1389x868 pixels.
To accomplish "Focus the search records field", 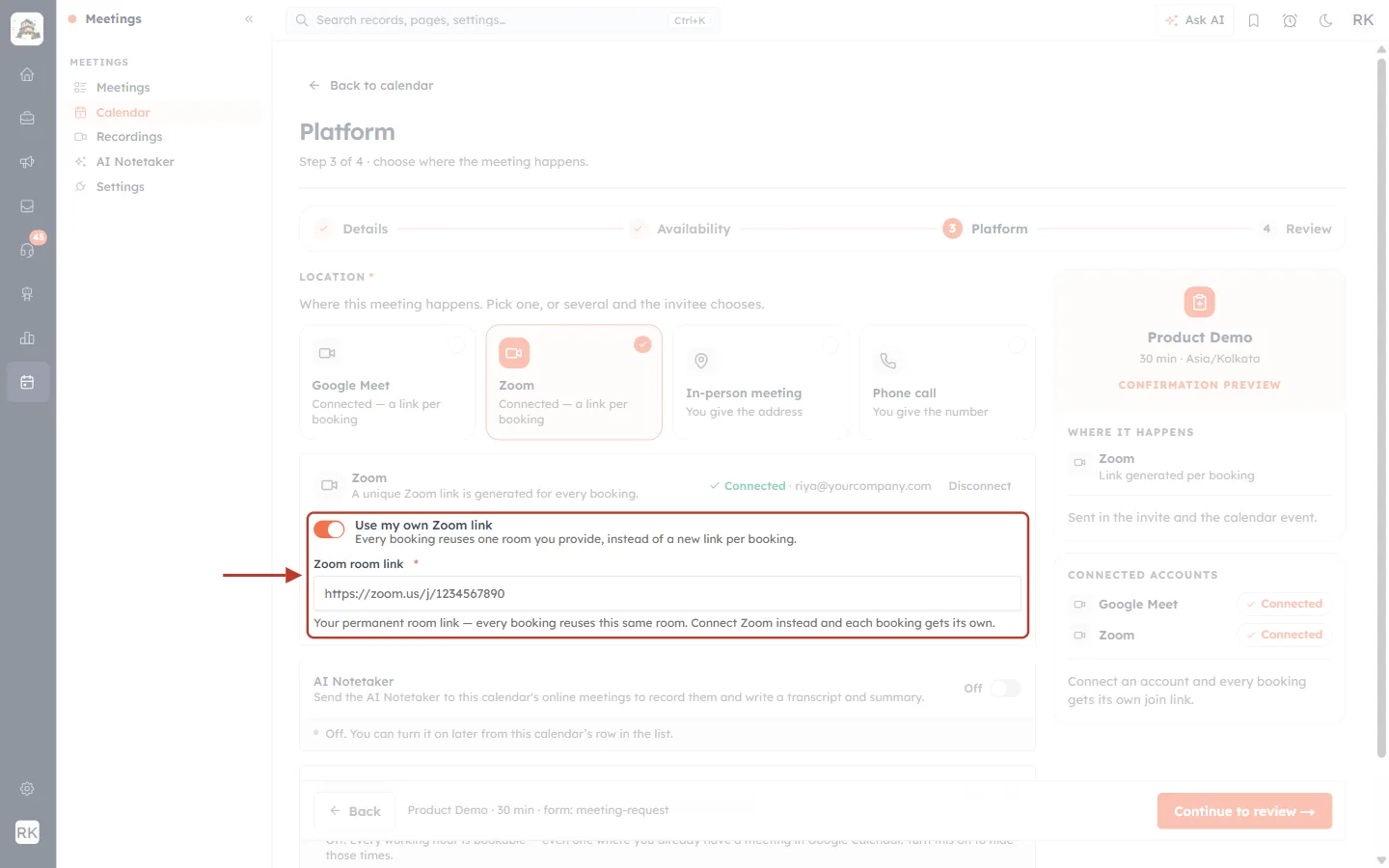I will coord(503,20).
